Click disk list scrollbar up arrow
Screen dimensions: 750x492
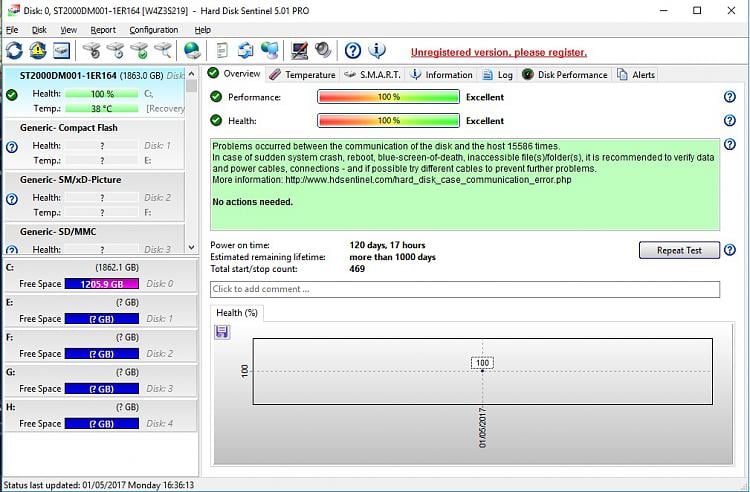(x=191, y=74)
